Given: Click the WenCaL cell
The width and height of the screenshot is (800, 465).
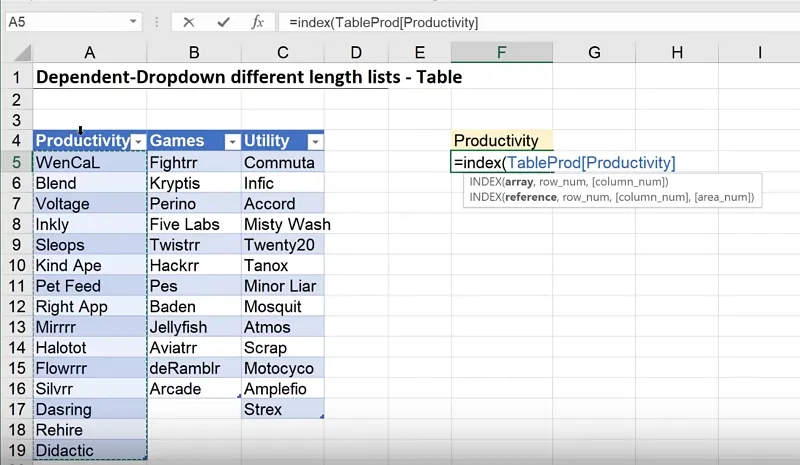Looking at the screenshot, I should click(88, 163).
